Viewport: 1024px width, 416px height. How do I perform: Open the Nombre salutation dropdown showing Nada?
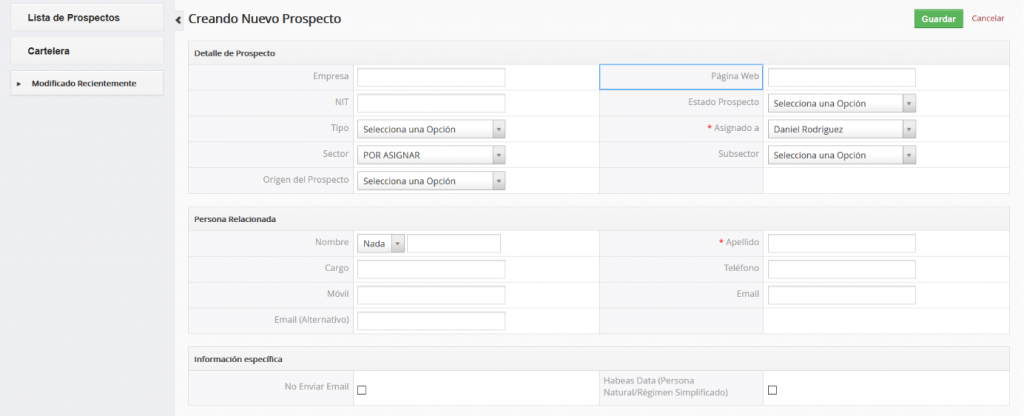tap(381, 243)
